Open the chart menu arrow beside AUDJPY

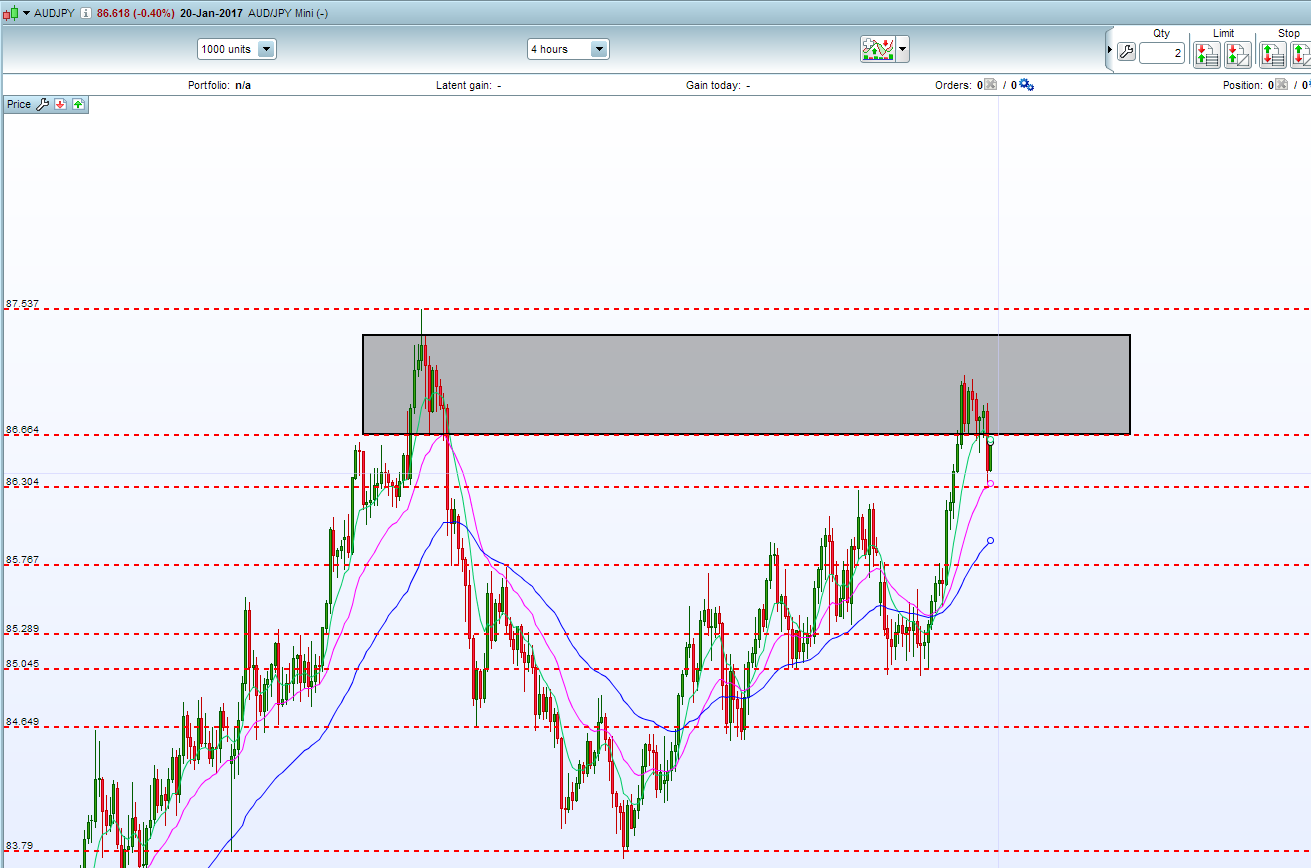point(25,13)
